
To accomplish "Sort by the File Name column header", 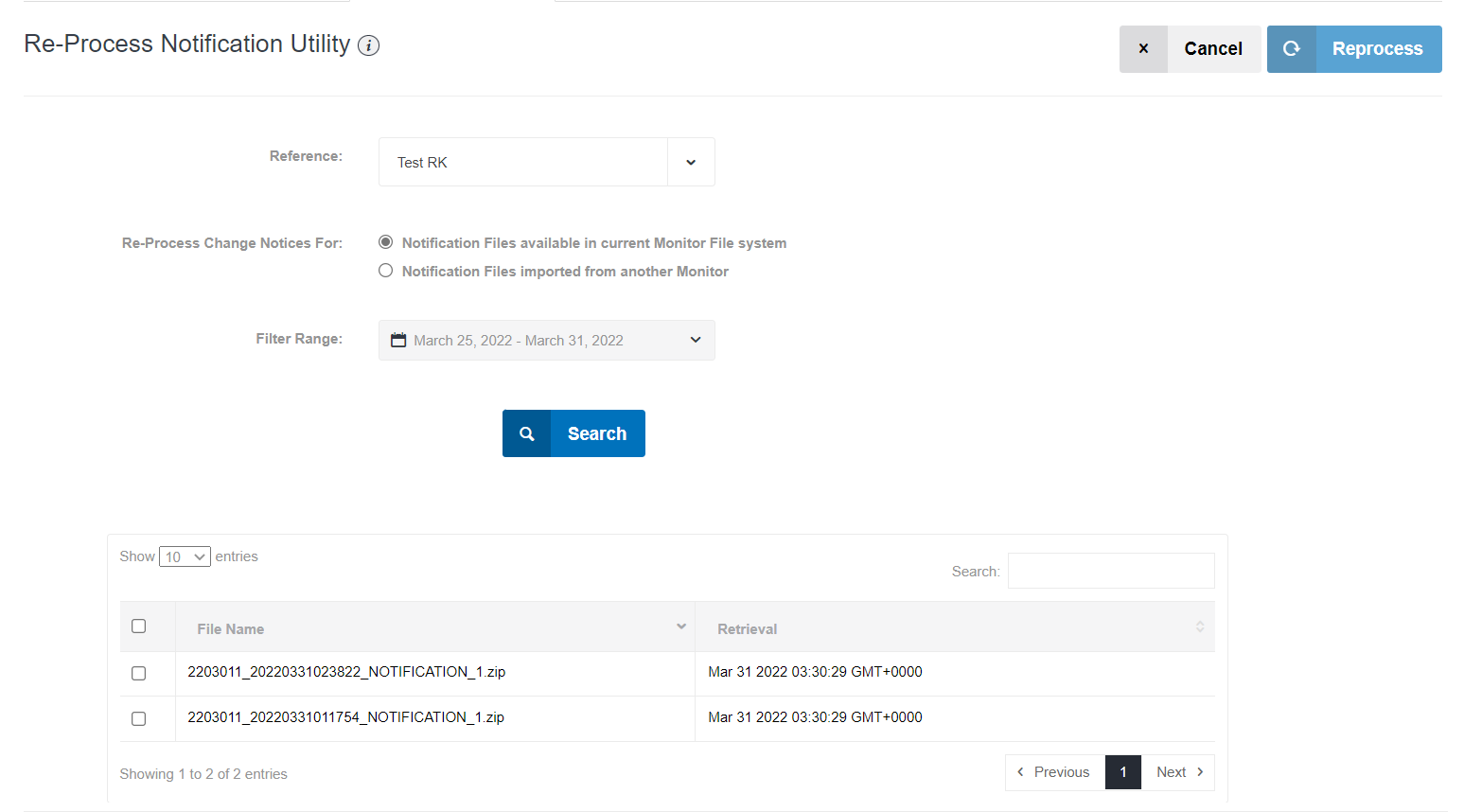I will pos(435,627).
